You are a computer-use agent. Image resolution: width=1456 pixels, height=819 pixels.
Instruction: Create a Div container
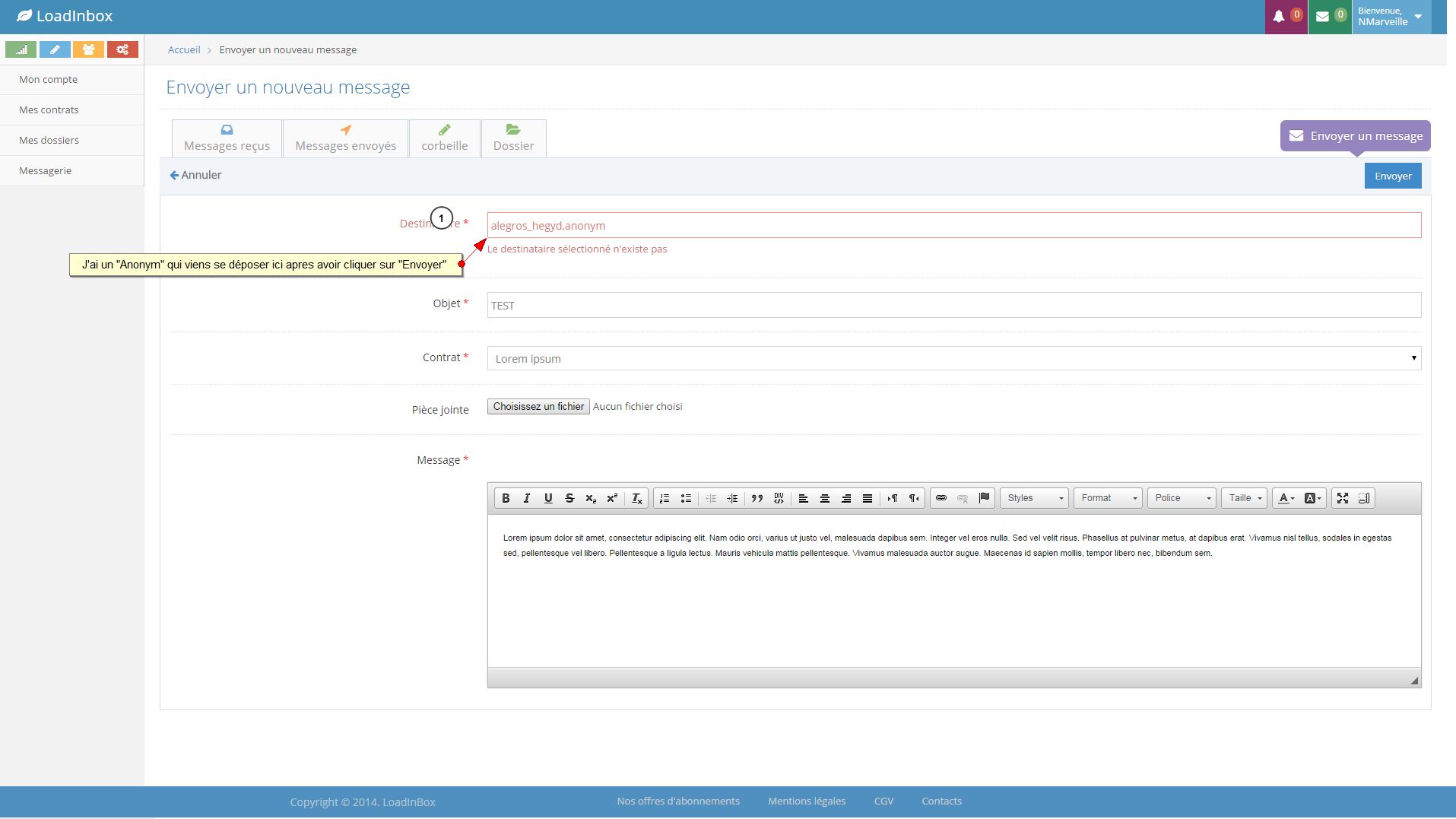pyautogui.click(x=779, y=498)
